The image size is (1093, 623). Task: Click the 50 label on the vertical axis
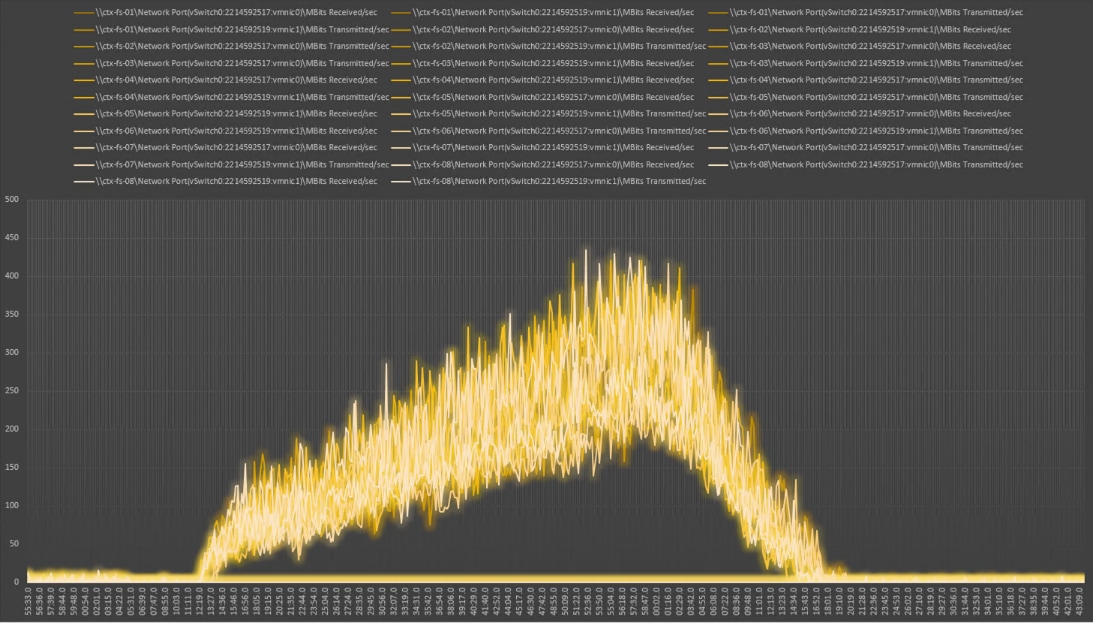coord(14,544)
